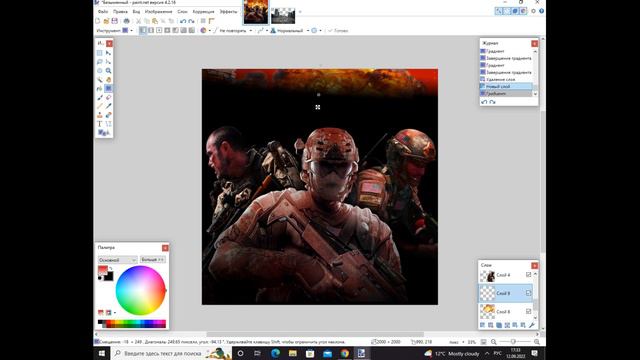Image resolution: width=640 pixels, height=360 pixels.
Task: Toggle the rulers icon in toolbar
Action: [211, 21]
